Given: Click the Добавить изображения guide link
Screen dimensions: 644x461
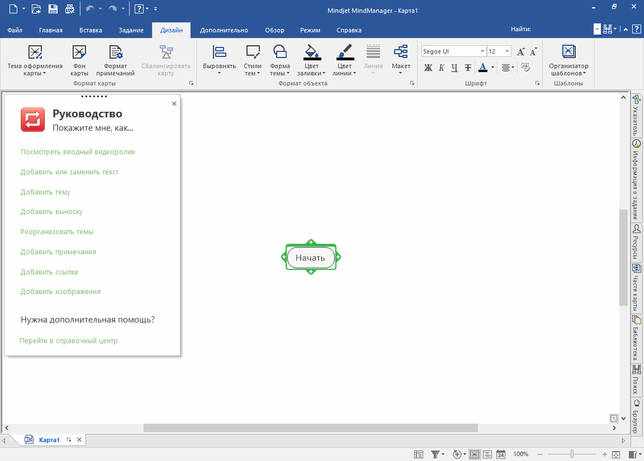Looking at the screenshot, I should pyautogui.click(x=60, y=291).
